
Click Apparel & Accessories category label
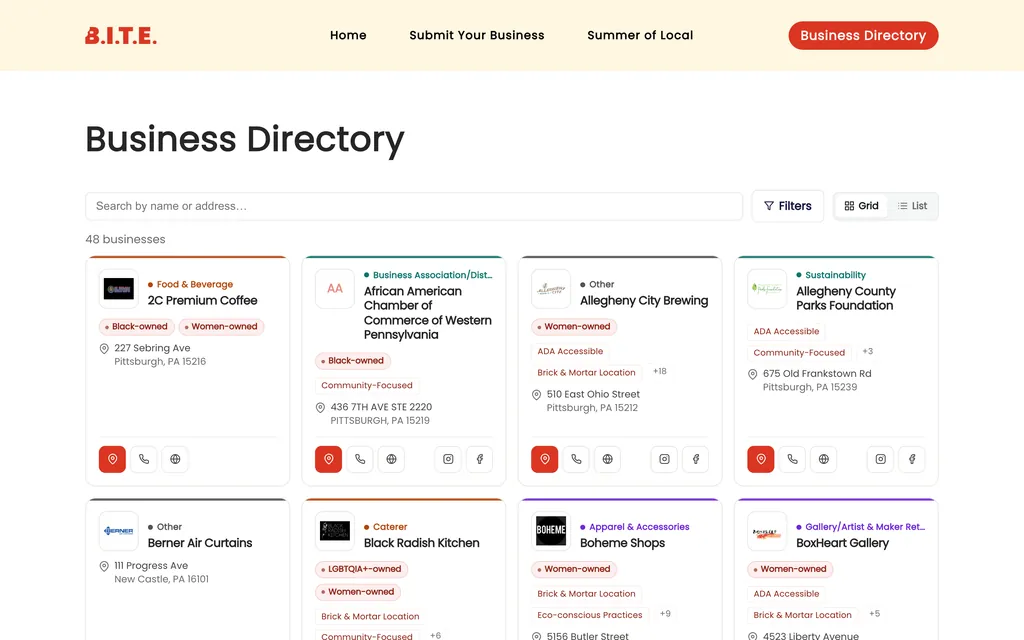pyautogui.click(x=639, y=527)
